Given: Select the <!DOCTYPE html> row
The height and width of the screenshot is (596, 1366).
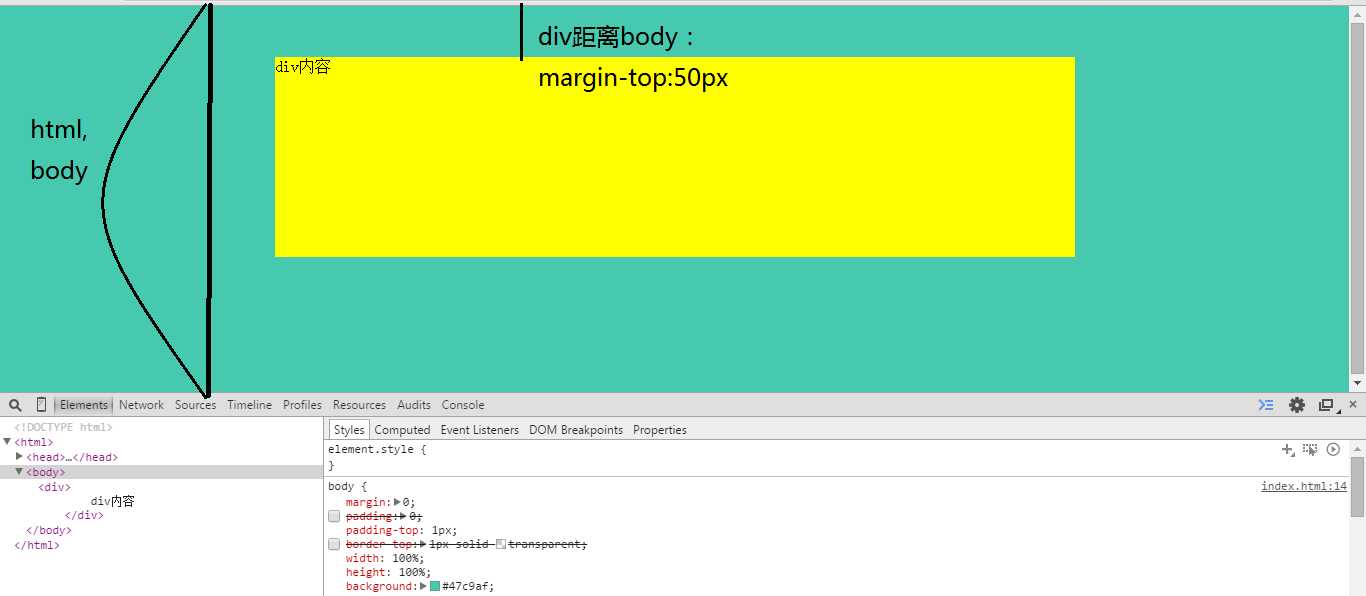Looking at the screenshot, I should [x=63, y=427].
